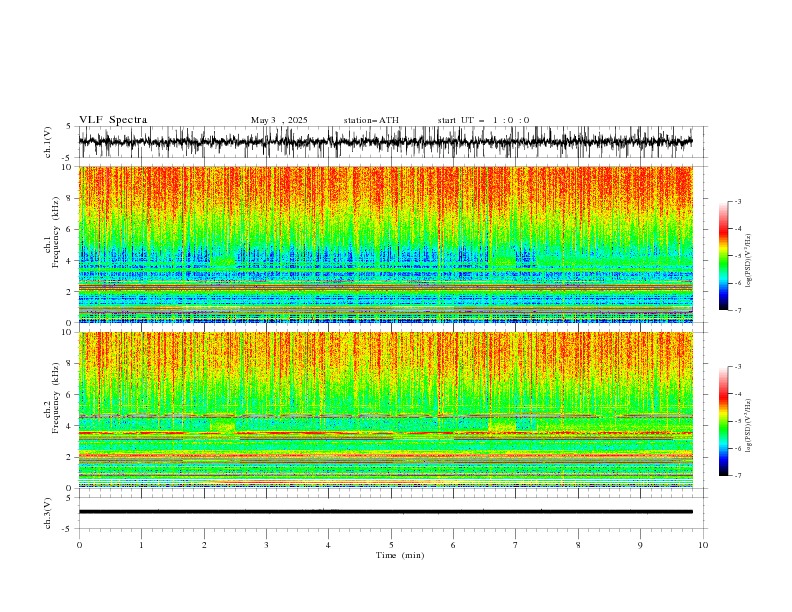Click the '1' tick on the Time axis
792x612 pixels.
(141, 545)
